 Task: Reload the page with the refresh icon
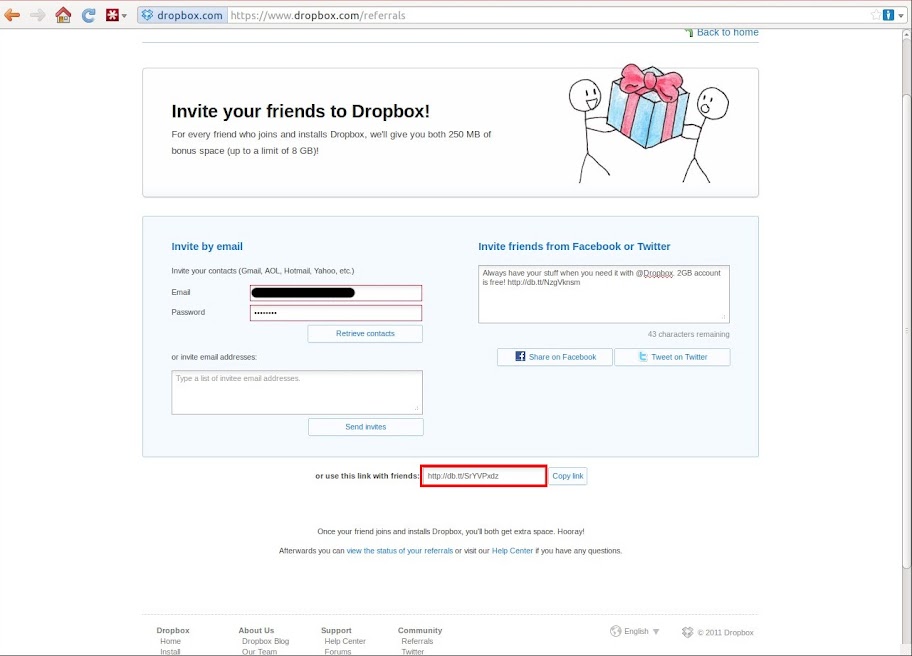(88, 15)
